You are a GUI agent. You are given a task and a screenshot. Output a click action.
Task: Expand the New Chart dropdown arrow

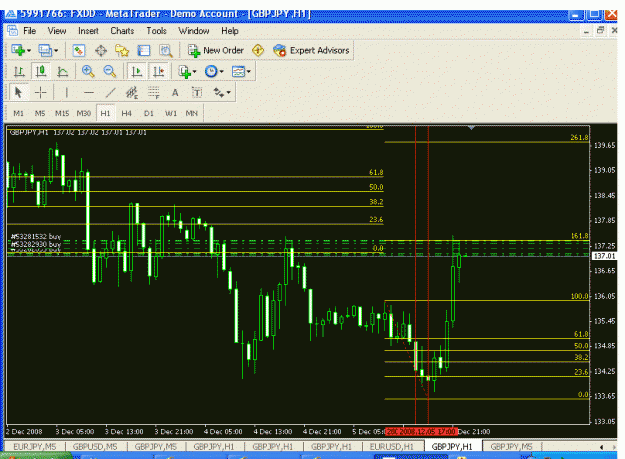29,51
